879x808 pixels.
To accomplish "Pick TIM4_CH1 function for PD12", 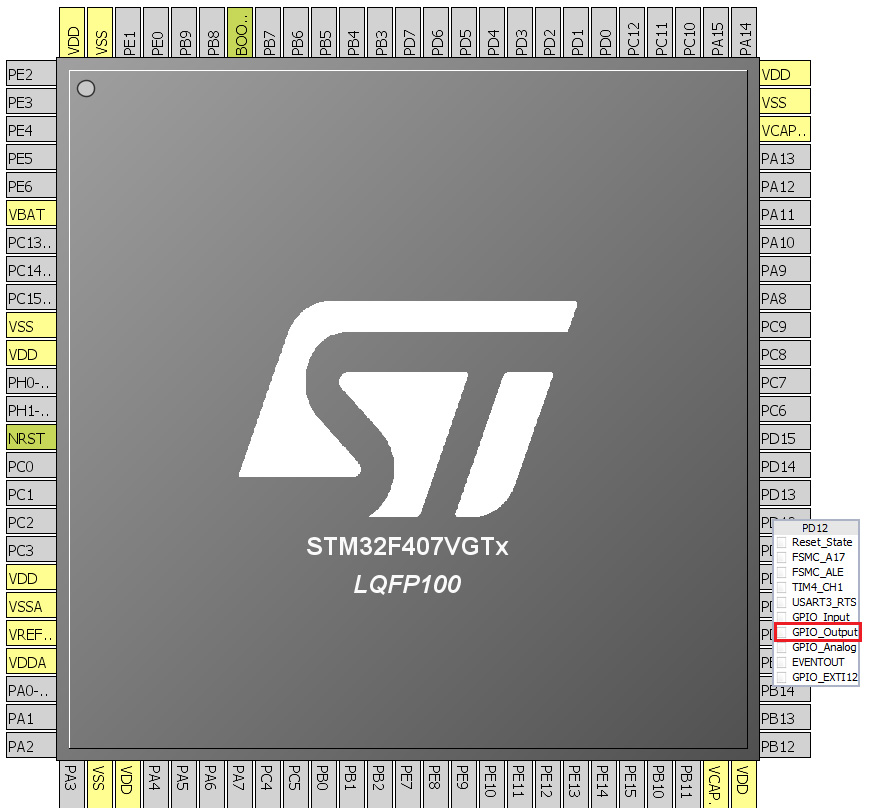I will [817, 587].
